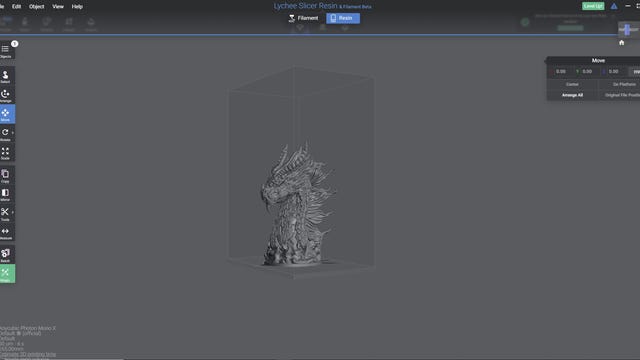Pick the Rotate tool
This screenshot has width=640, height=360.
(5, 134)
